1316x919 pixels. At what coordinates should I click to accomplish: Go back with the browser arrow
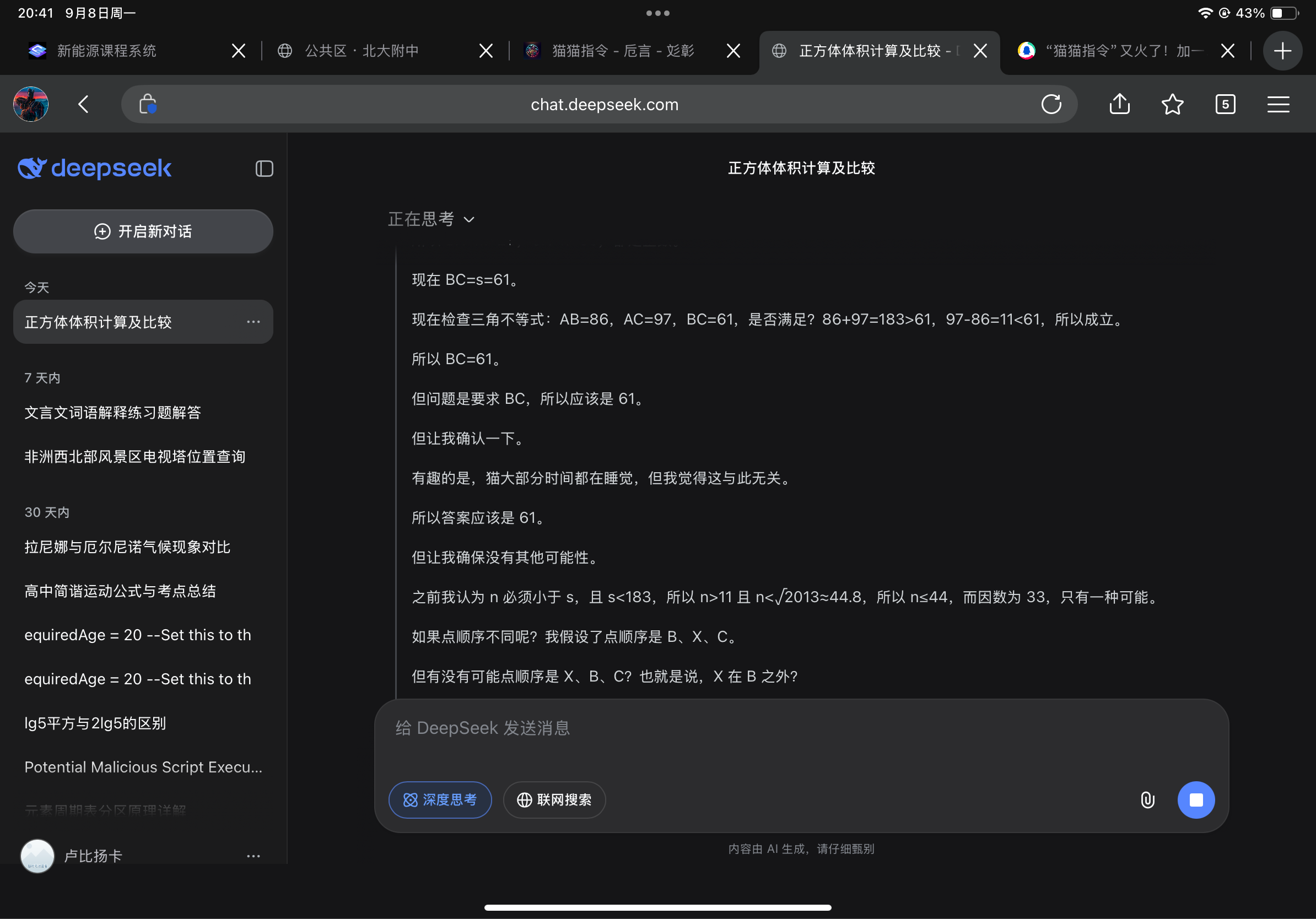point(84,104)
